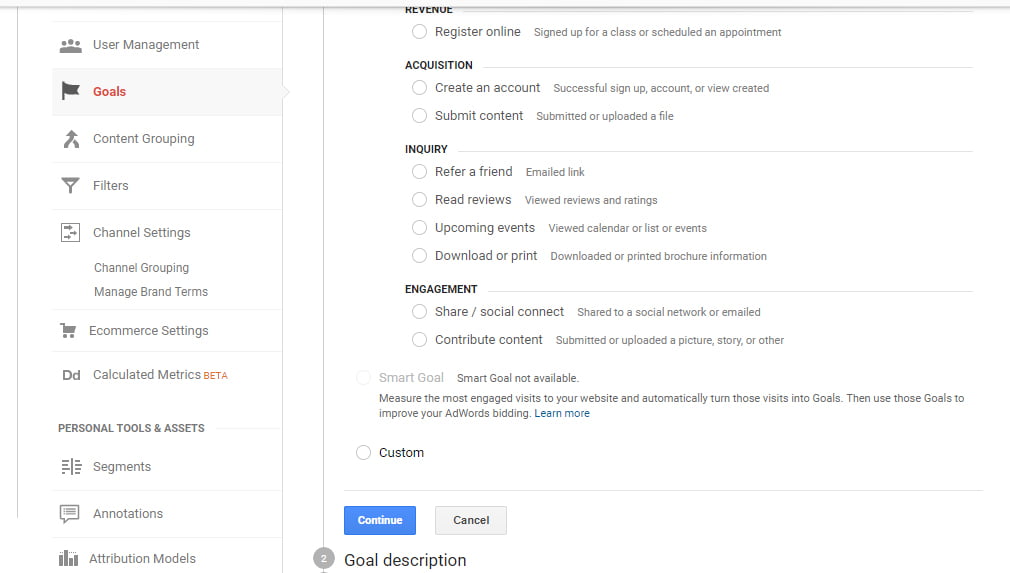The width and height of the screenshot is (1010, 573).
Task: Click the Ecommerce Settings cart icon
Action: [x=68, y=330]
